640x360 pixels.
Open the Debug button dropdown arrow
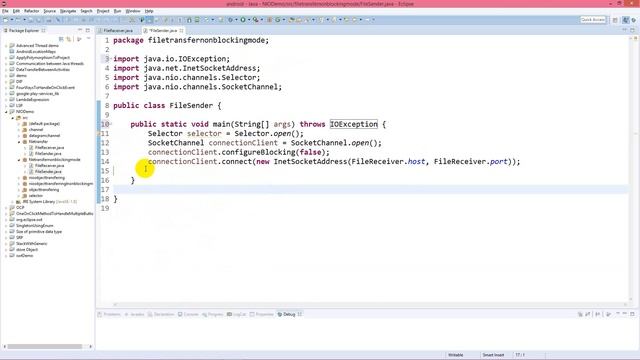pyautogui.click(x=236, y=20)
